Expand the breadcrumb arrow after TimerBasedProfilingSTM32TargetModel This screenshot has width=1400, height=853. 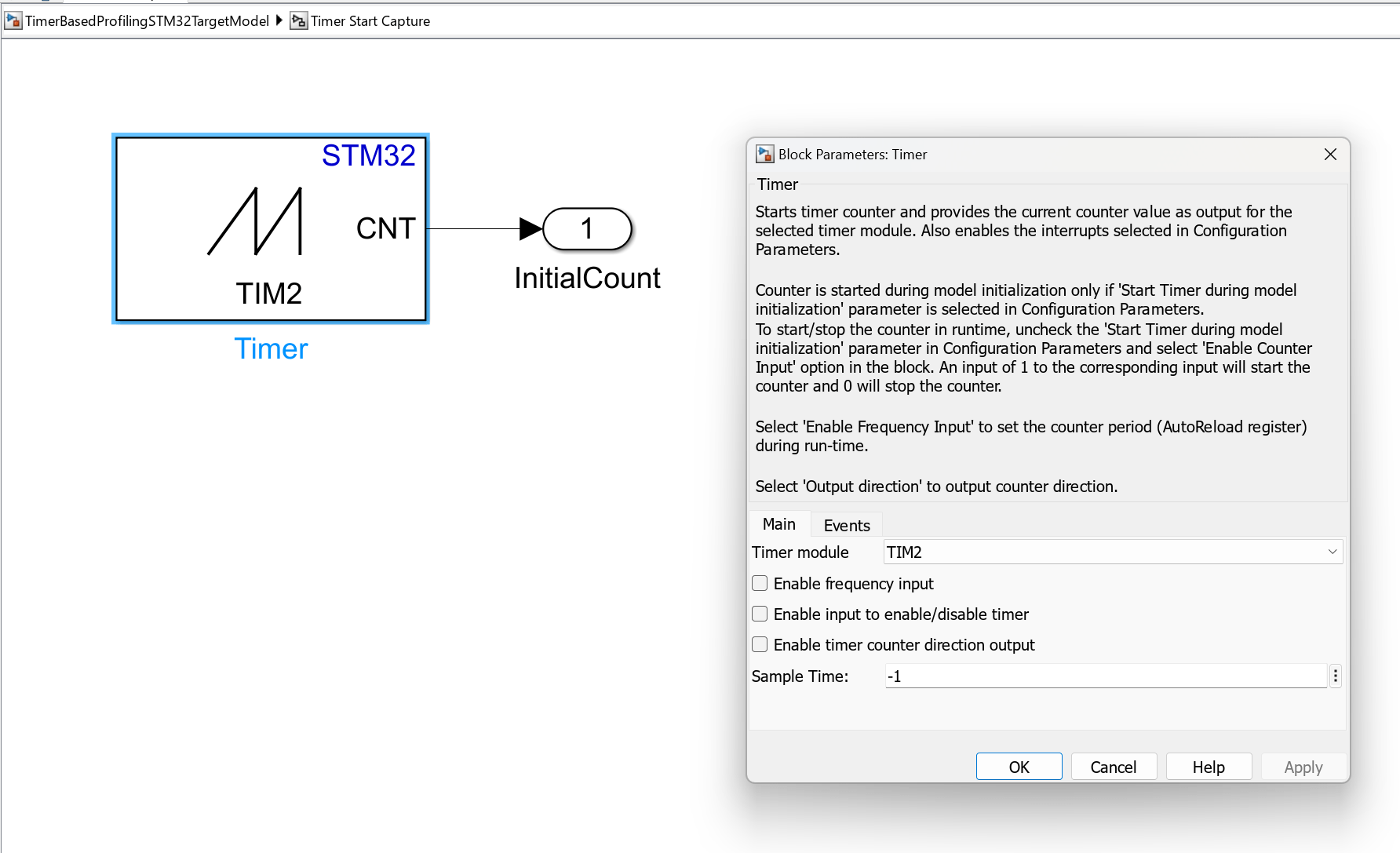[279, 21]
